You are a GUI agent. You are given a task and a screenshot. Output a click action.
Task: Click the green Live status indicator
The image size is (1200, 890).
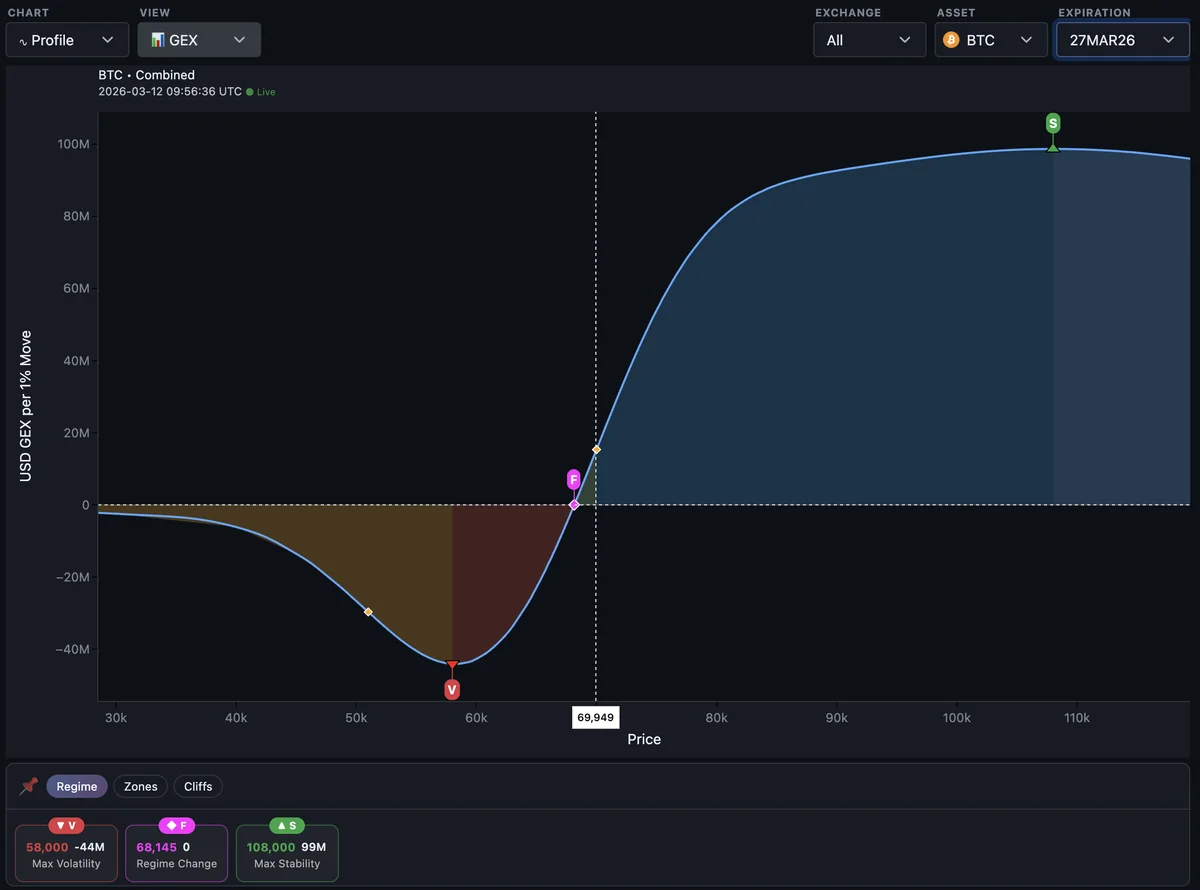coord(260,91)
